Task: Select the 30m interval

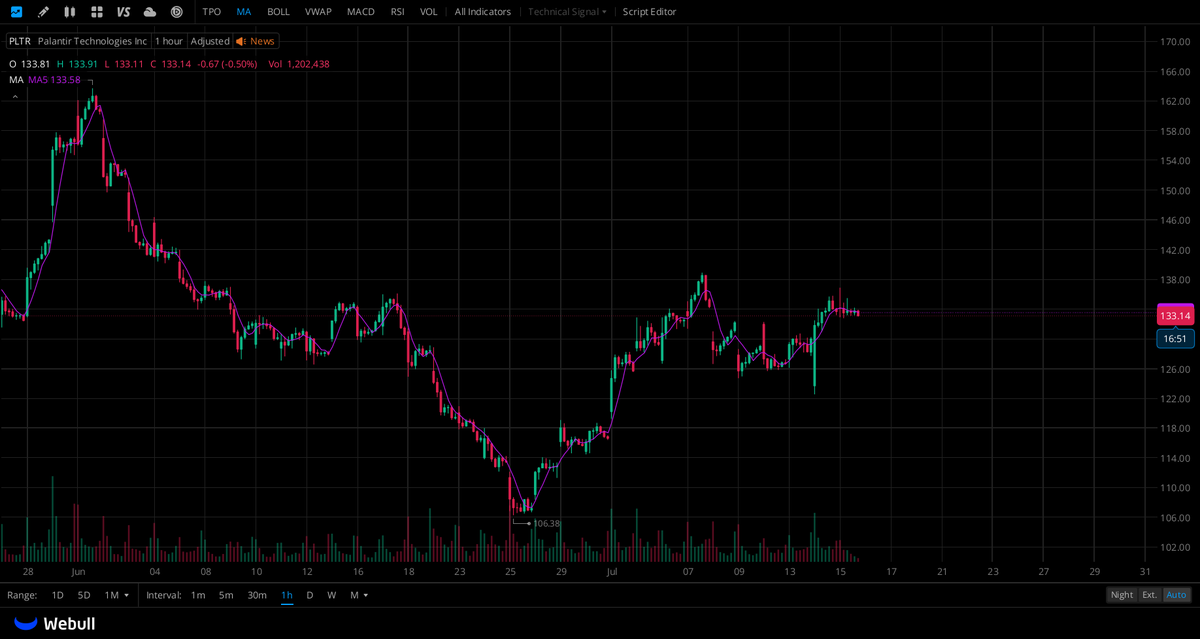Action: tap(257, 595)
